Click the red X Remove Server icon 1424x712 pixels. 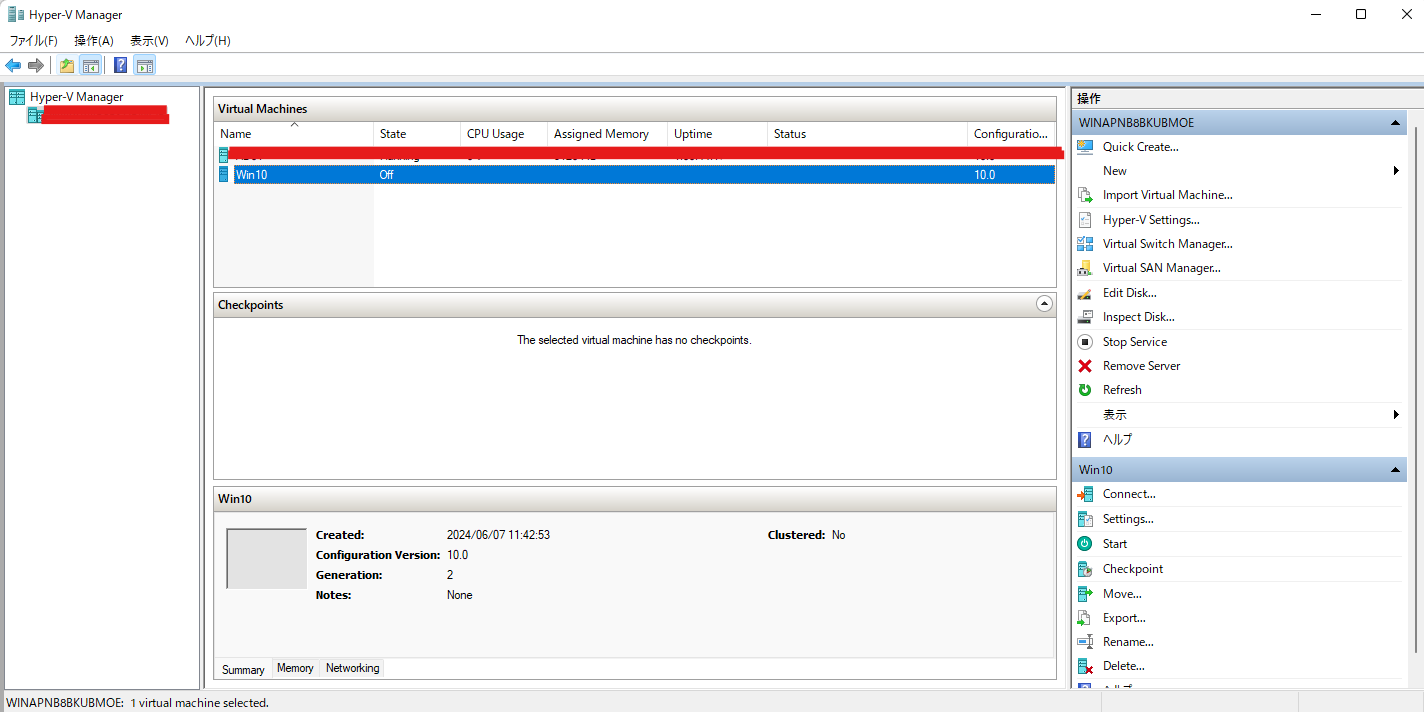pyautogui.click(x=1085, y=366)
